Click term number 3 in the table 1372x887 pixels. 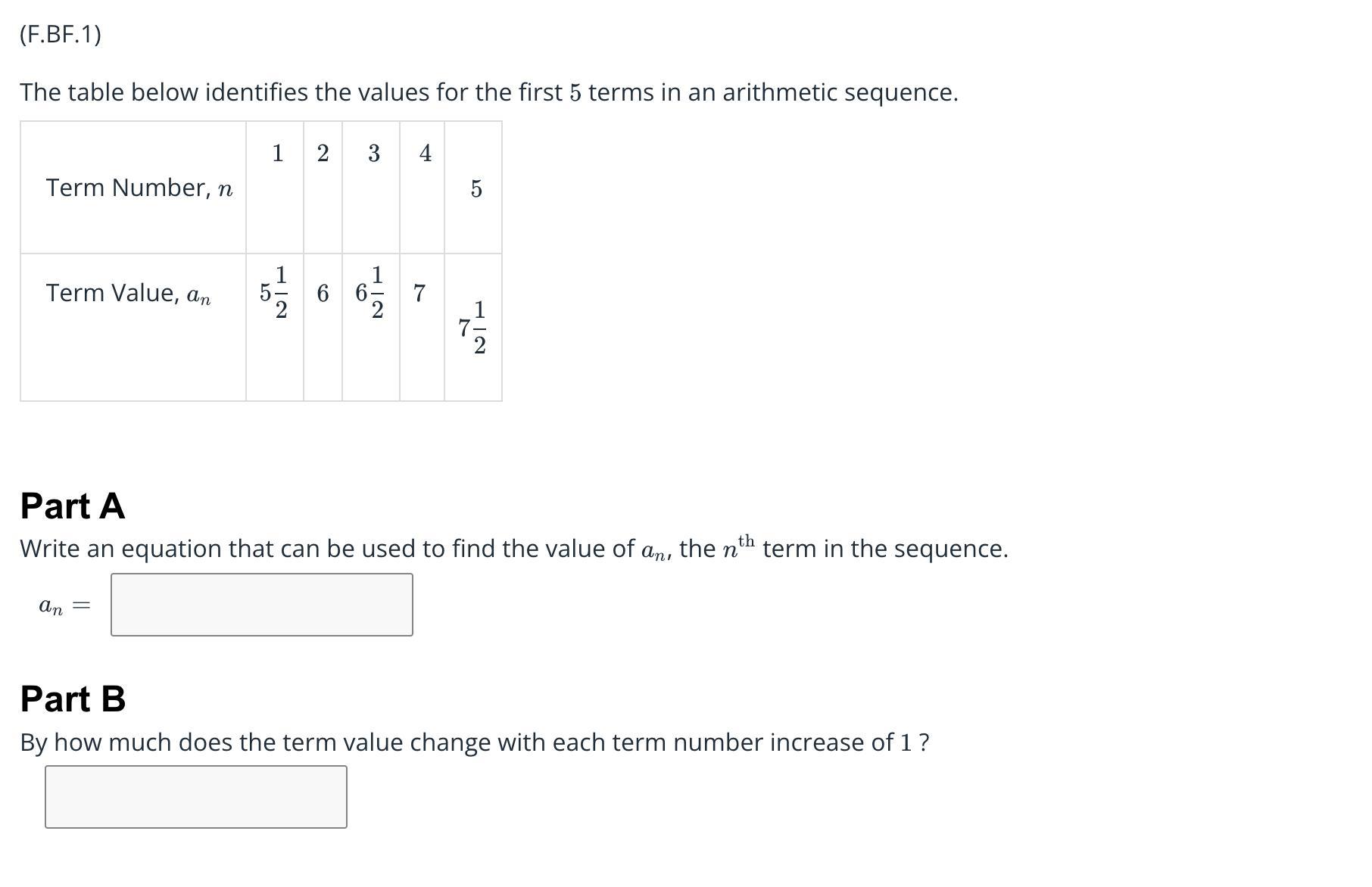point(373,154)
